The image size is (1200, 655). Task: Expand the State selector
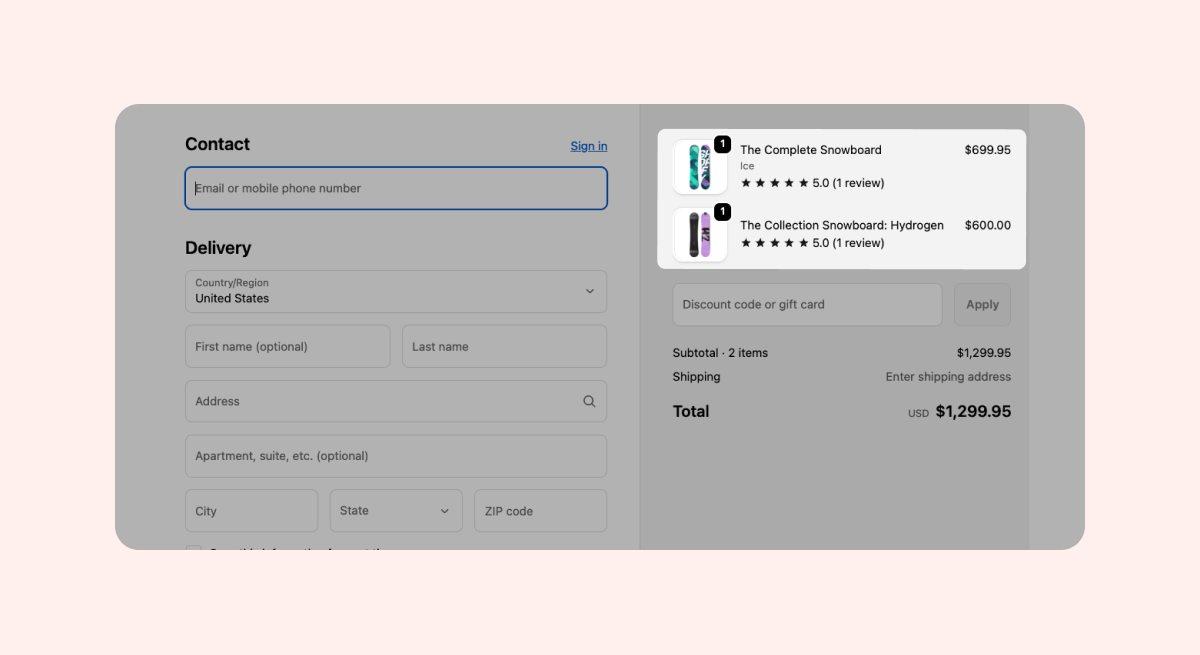[x=396, y=510]
